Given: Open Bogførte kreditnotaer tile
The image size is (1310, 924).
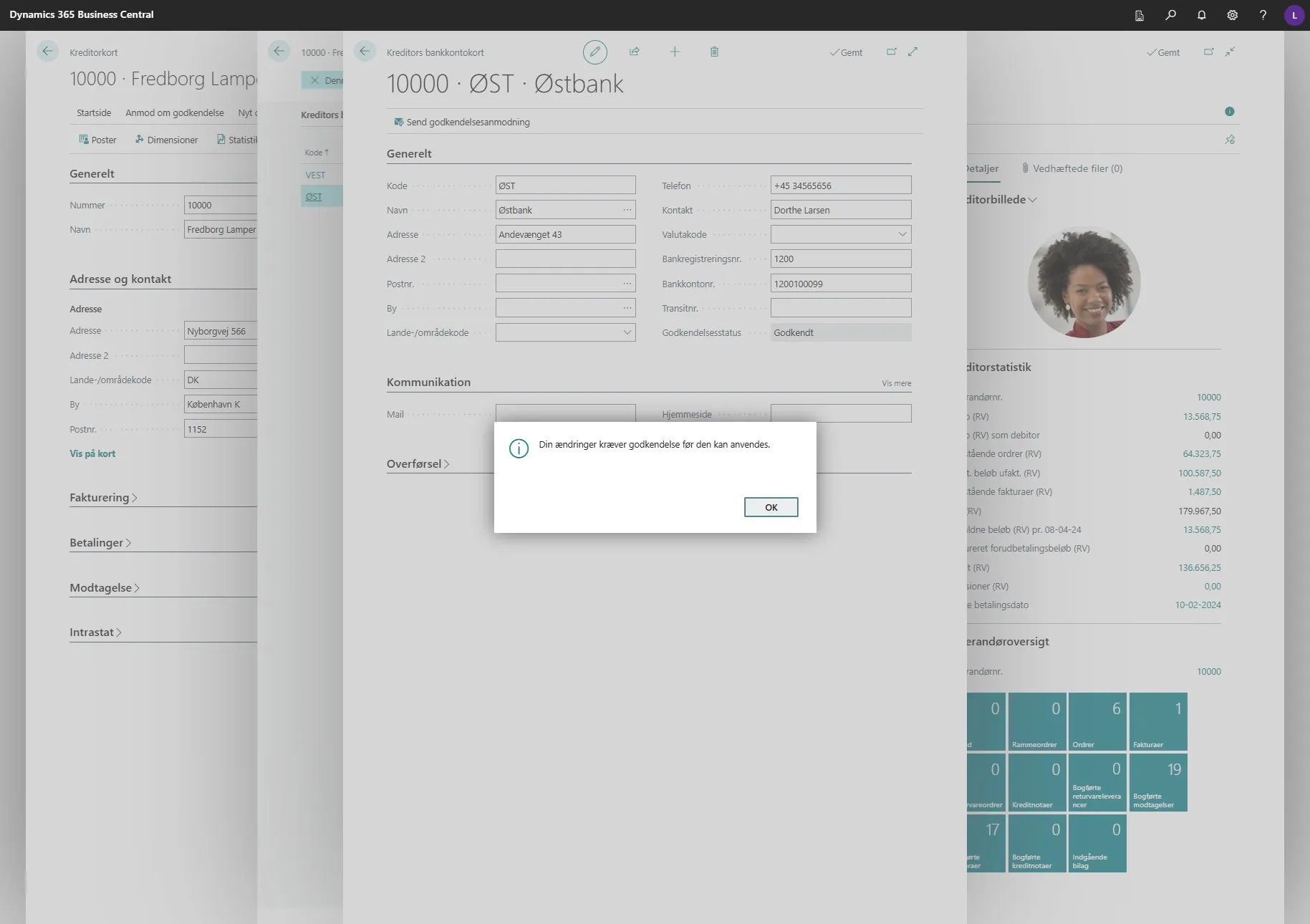Looking at the screenshot, I should pos(1037,843).
